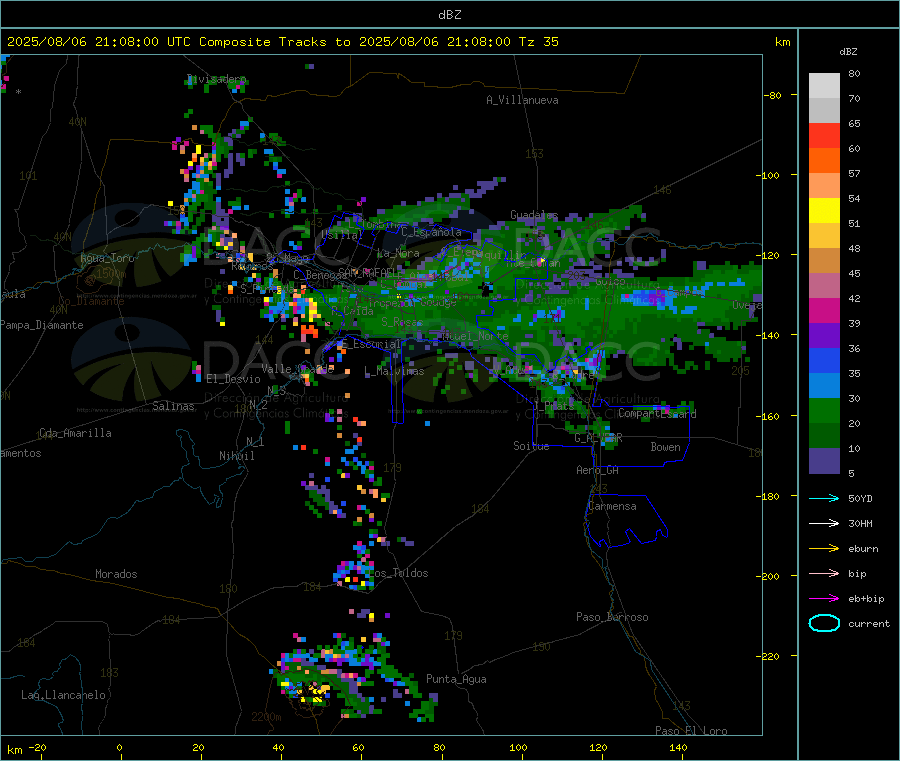Pick the dusty pink 42–45 dBZ swatch
The image size is (900, 761).
pyautogui.click(x=824, y=286)
